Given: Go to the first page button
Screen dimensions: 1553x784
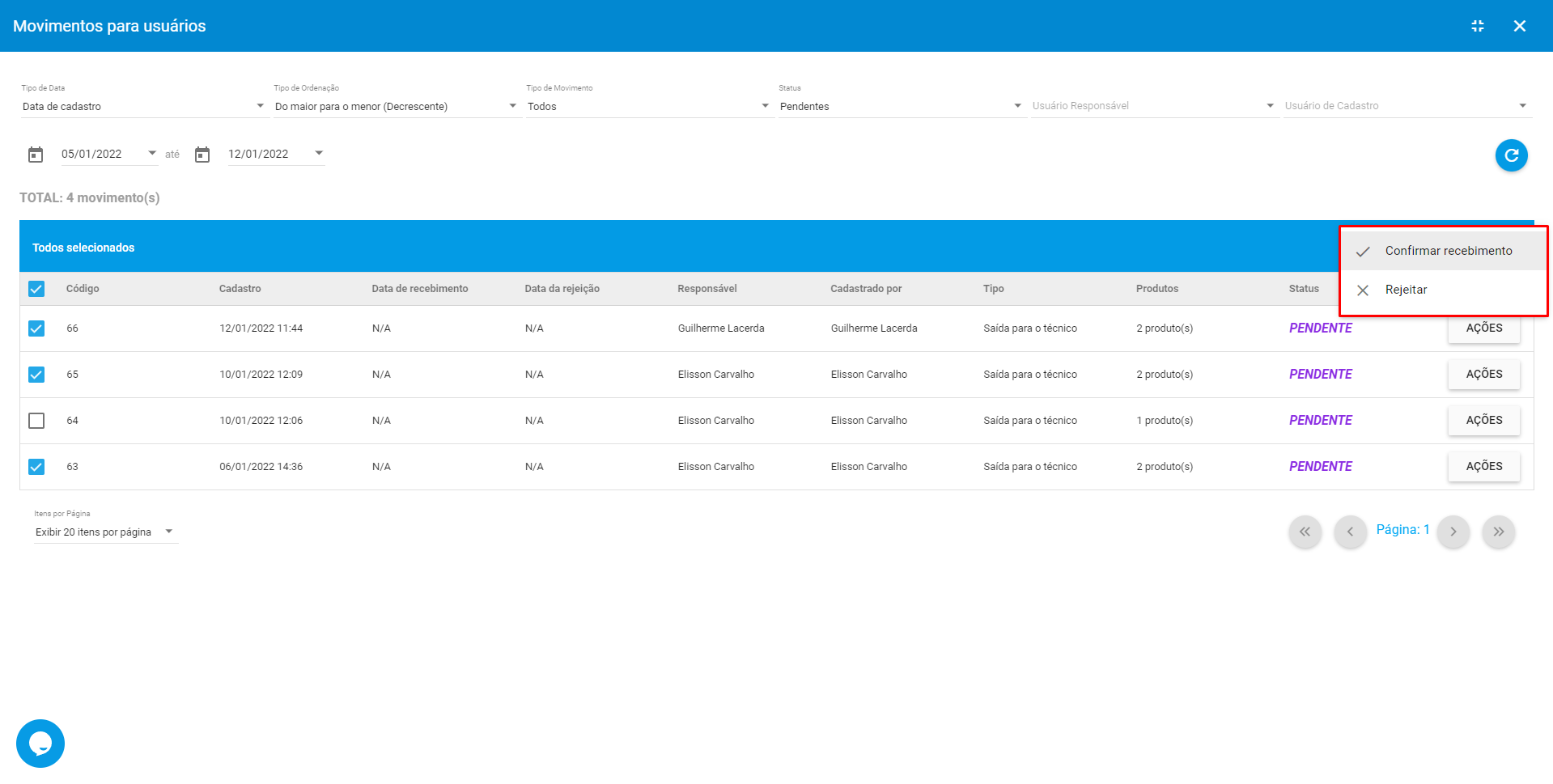Looking at the screenshot, I should coord(1305,532).
